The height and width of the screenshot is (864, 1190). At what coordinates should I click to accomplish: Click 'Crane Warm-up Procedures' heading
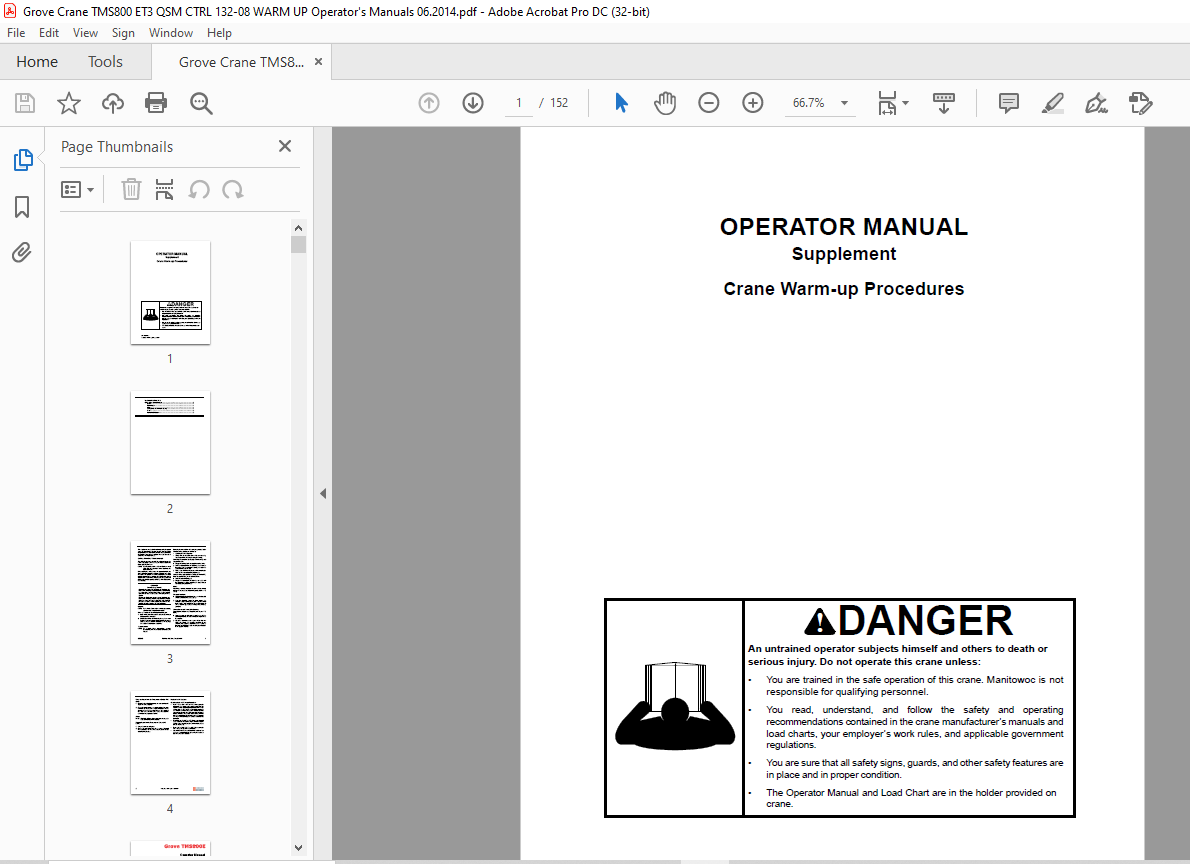point(843,289)
